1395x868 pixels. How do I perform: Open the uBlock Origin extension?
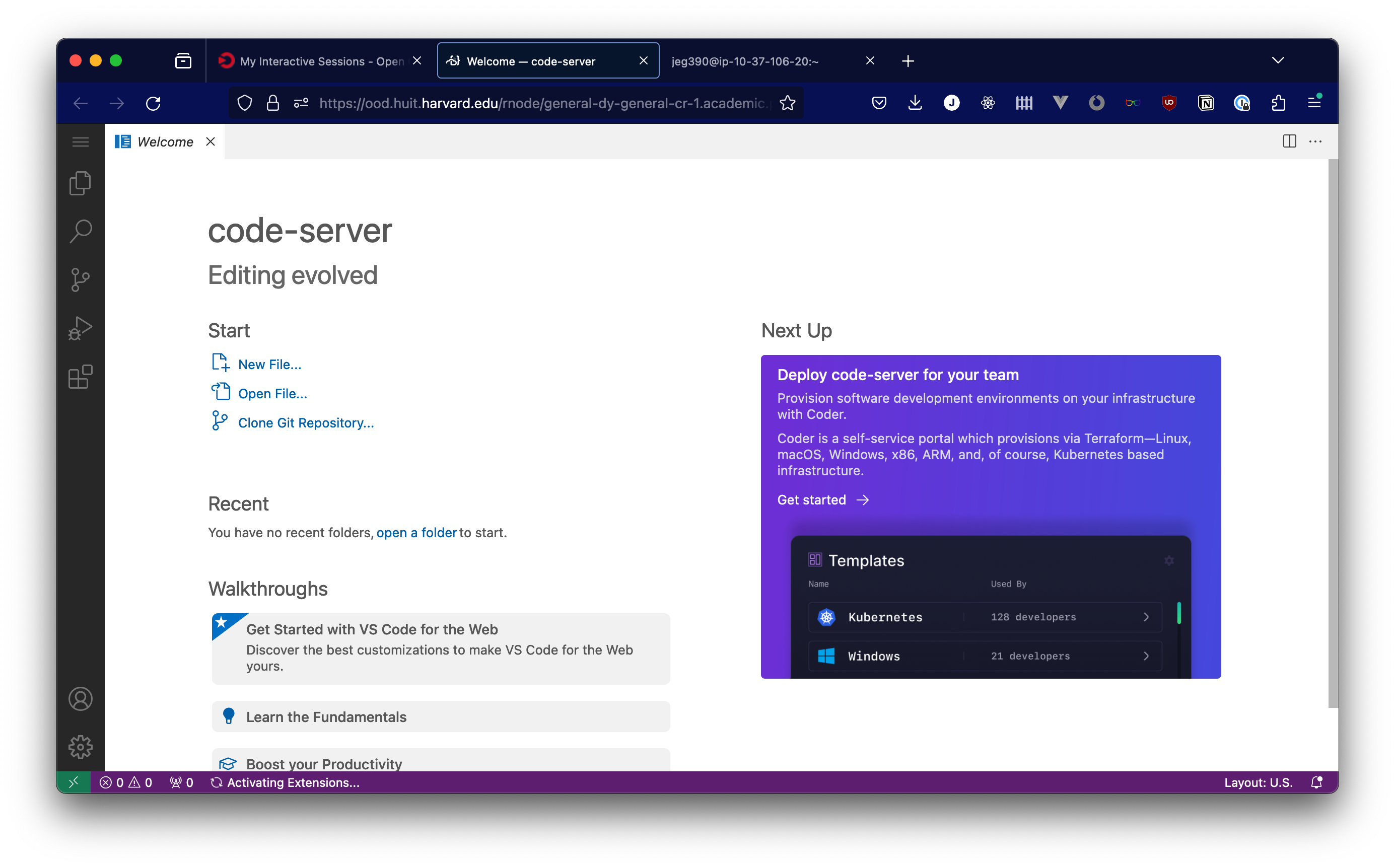pyautogui.click(x=1169, y=103)
